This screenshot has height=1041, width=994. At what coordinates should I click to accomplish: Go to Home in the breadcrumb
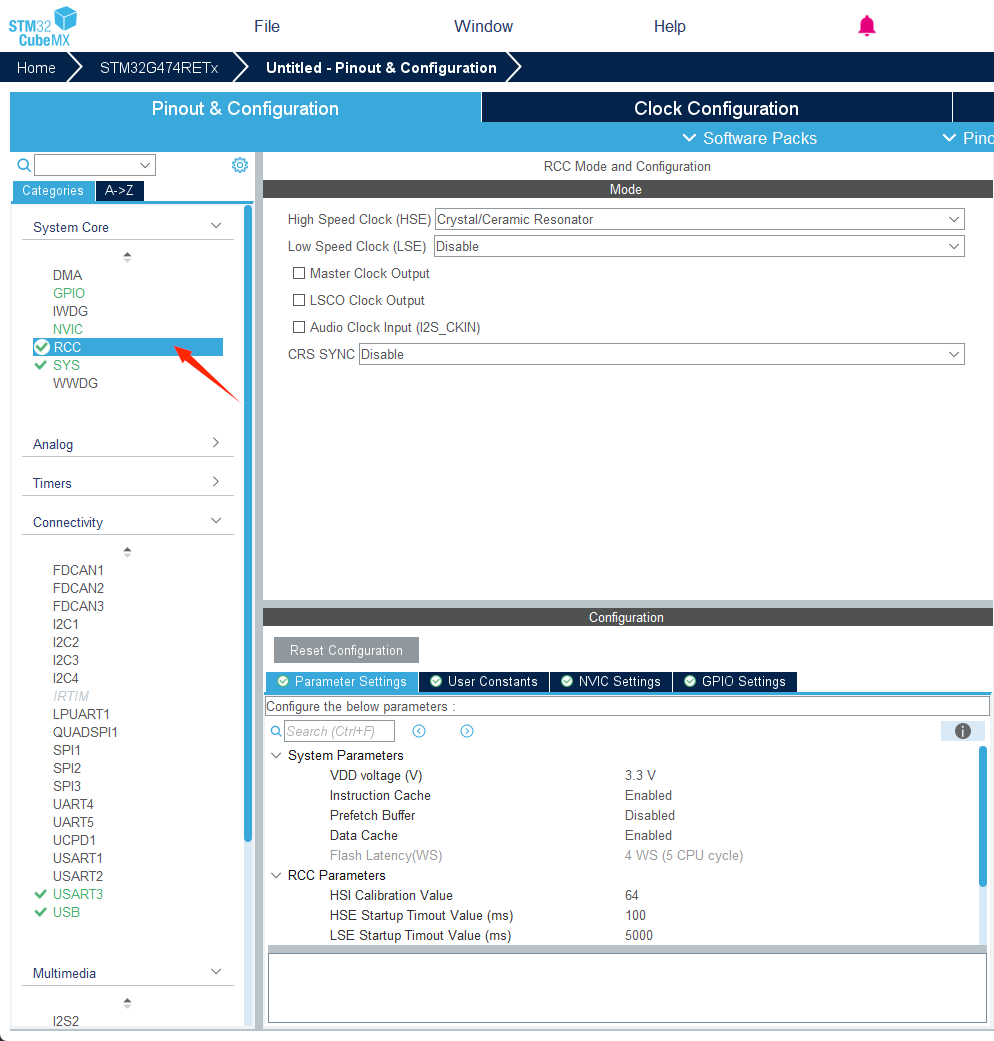pyautogui.click(x=36, y=68)
